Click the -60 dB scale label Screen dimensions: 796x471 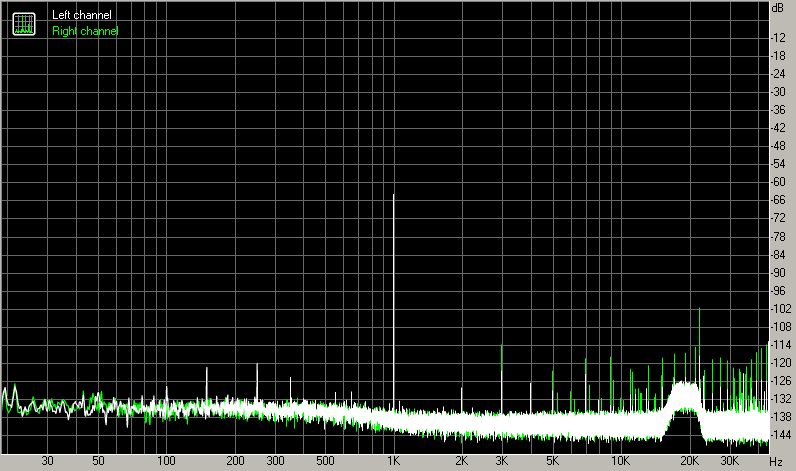tap(778, 182)
